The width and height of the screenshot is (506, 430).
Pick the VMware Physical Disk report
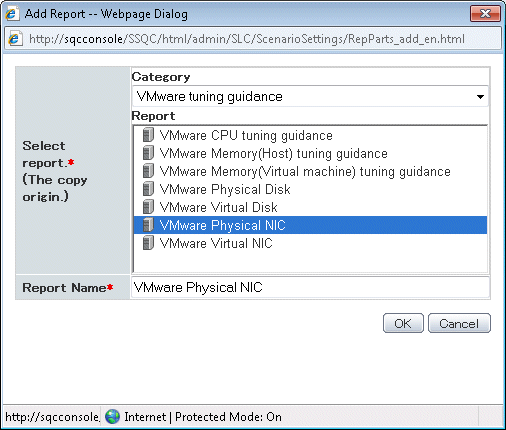click(225, 190)
